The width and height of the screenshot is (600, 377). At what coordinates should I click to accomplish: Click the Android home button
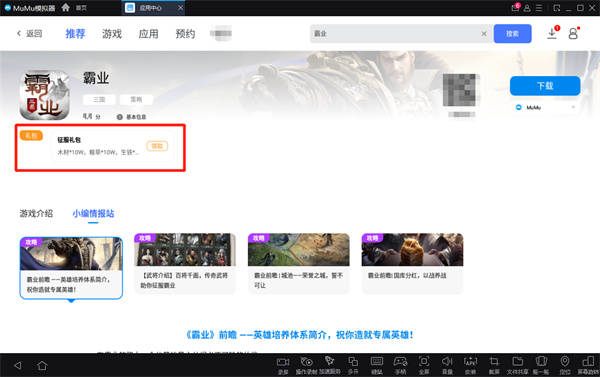tap(42, 366)
